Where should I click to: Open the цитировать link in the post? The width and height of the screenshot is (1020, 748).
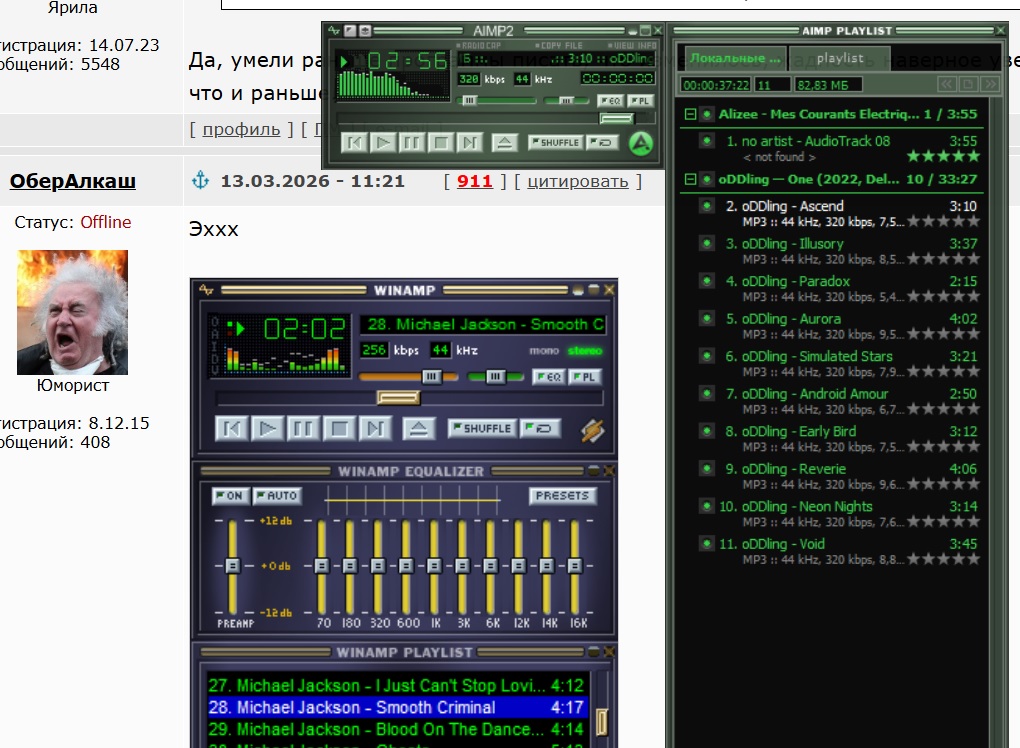[578, 181]
